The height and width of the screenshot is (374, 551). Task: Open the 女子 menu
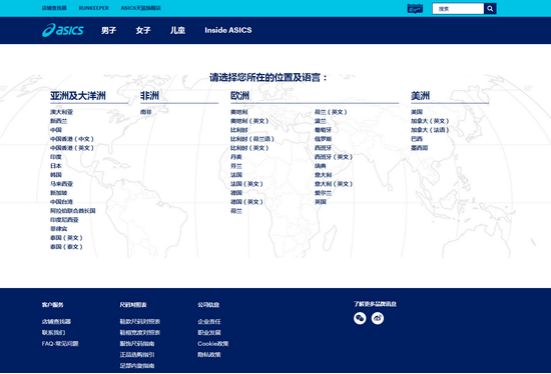(x=143, y=30)
